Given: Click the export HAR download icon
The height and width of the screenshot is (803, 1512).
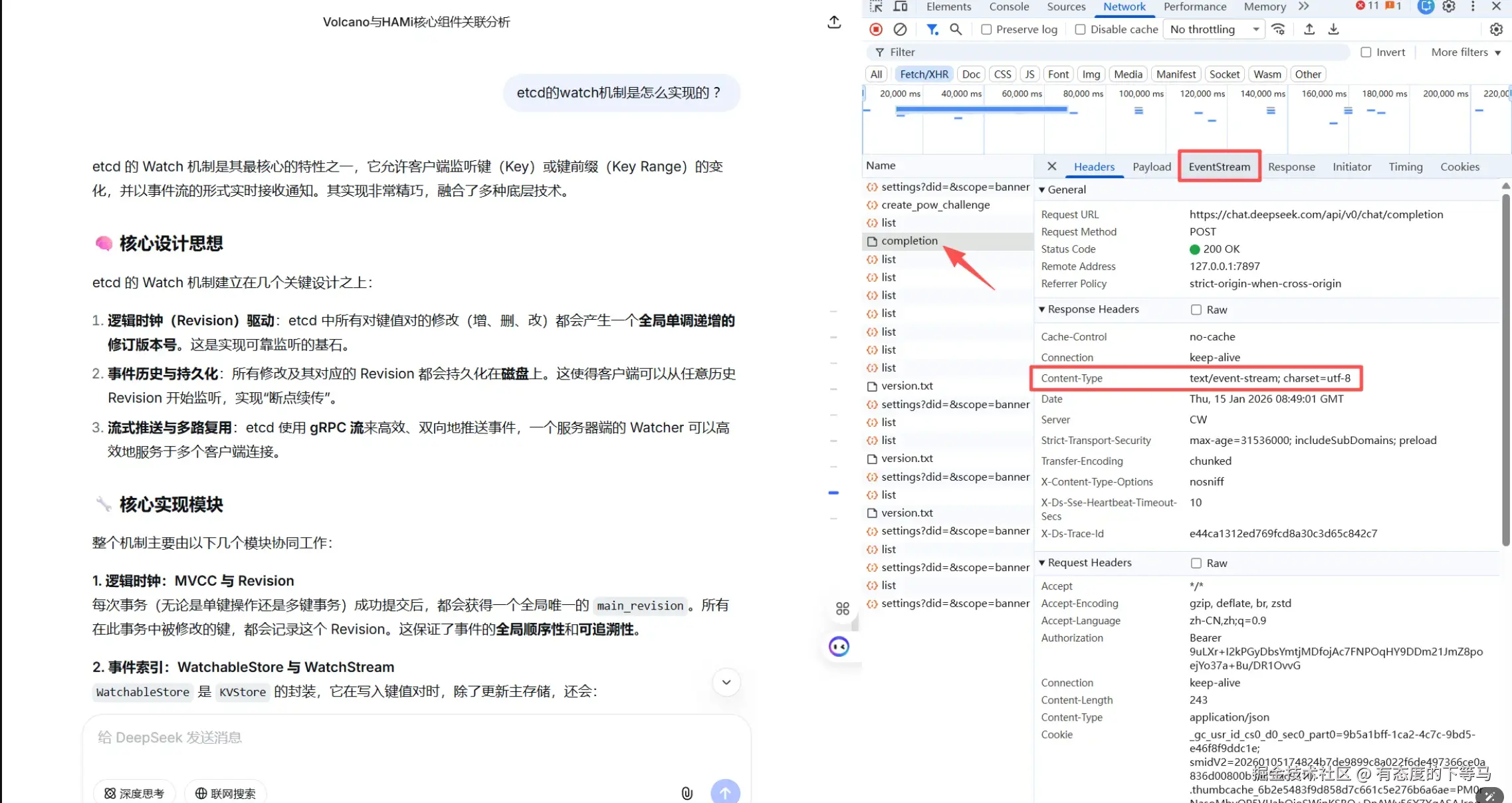Looking at the screenshot, I should point(1333,29).
